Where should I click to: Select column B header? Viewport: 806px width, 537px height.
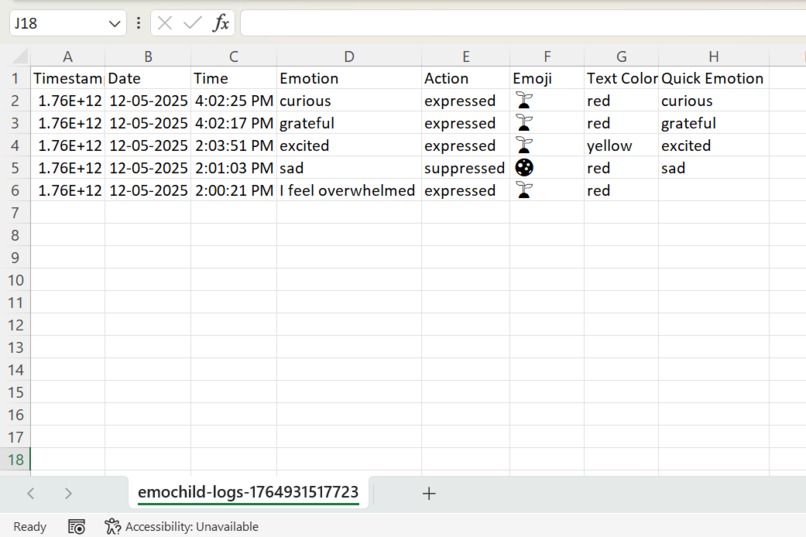tap(148, 57)
